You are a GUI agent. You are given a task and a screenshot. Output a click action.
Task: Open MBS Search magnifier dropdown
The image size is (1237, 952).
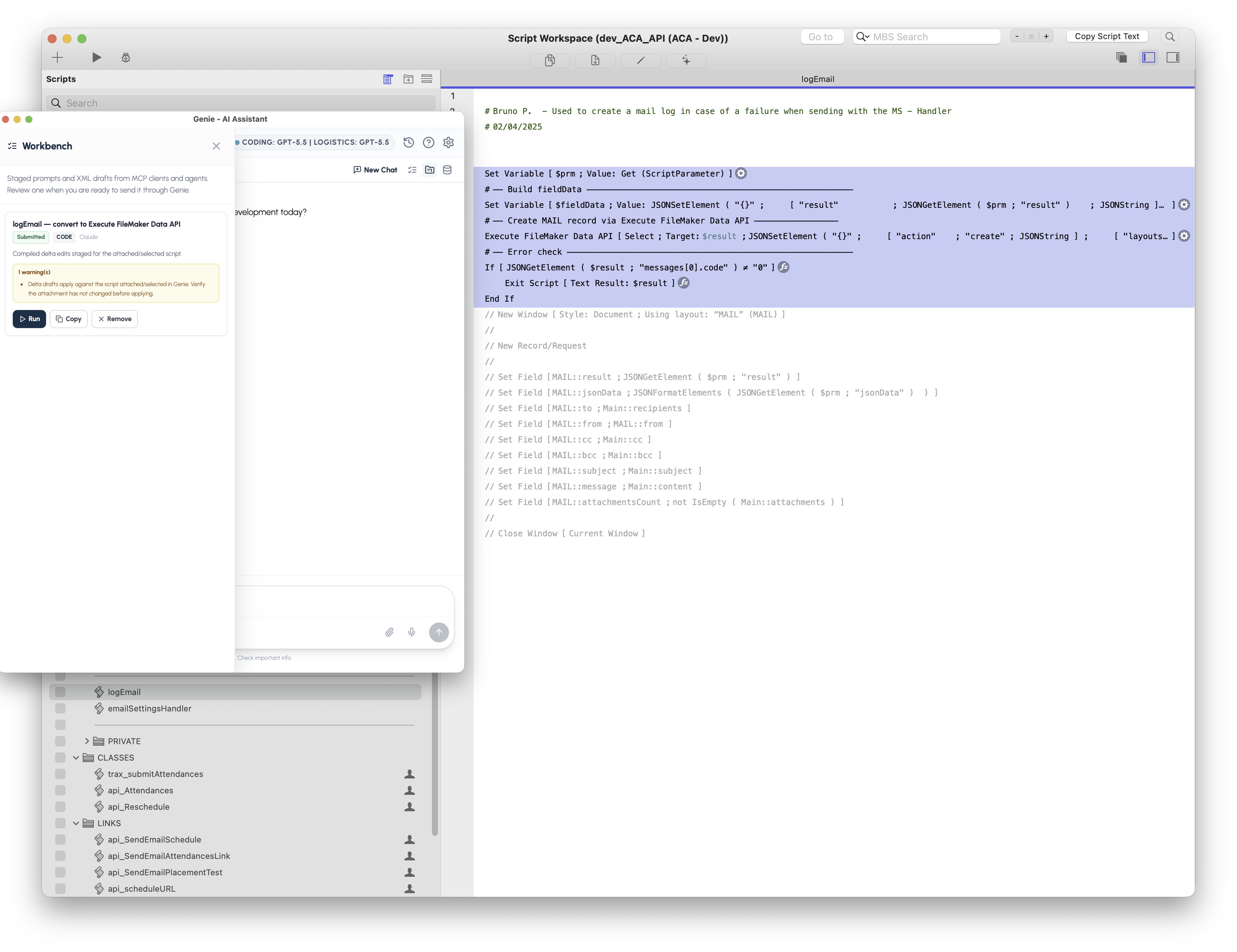863,37
